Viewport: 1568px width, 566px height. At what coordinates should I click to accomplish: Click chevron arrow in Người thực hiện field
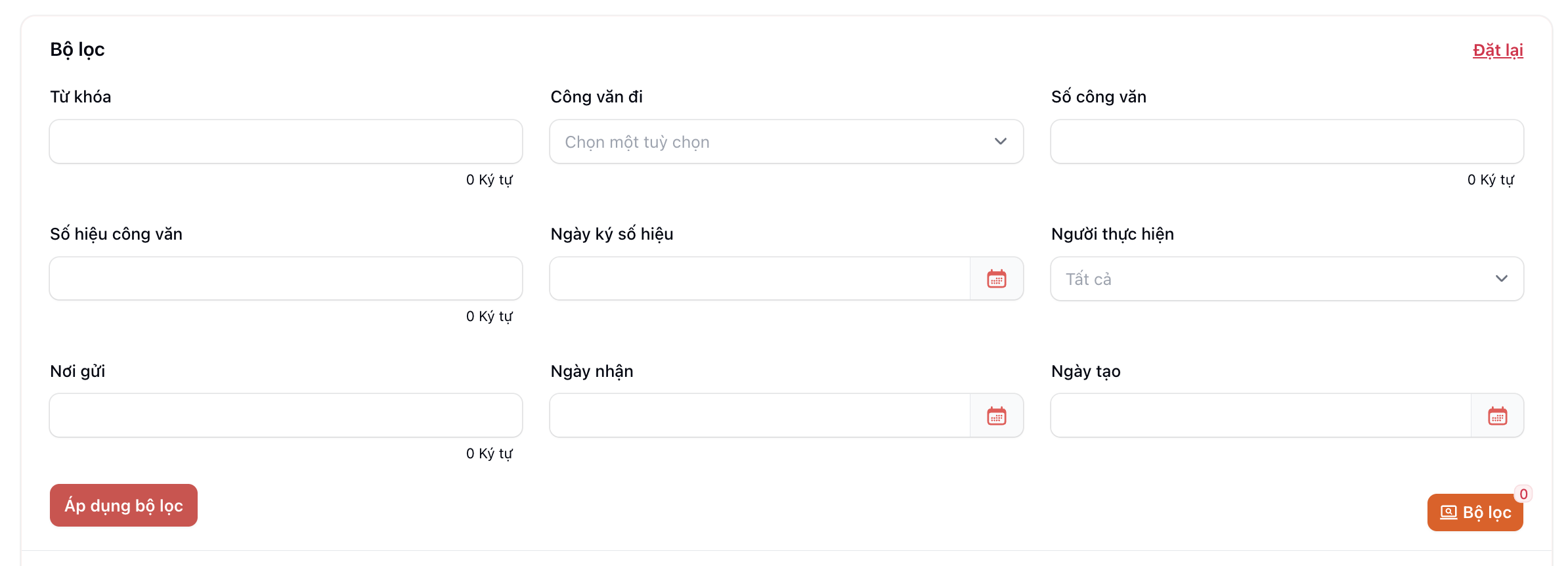1501,279
